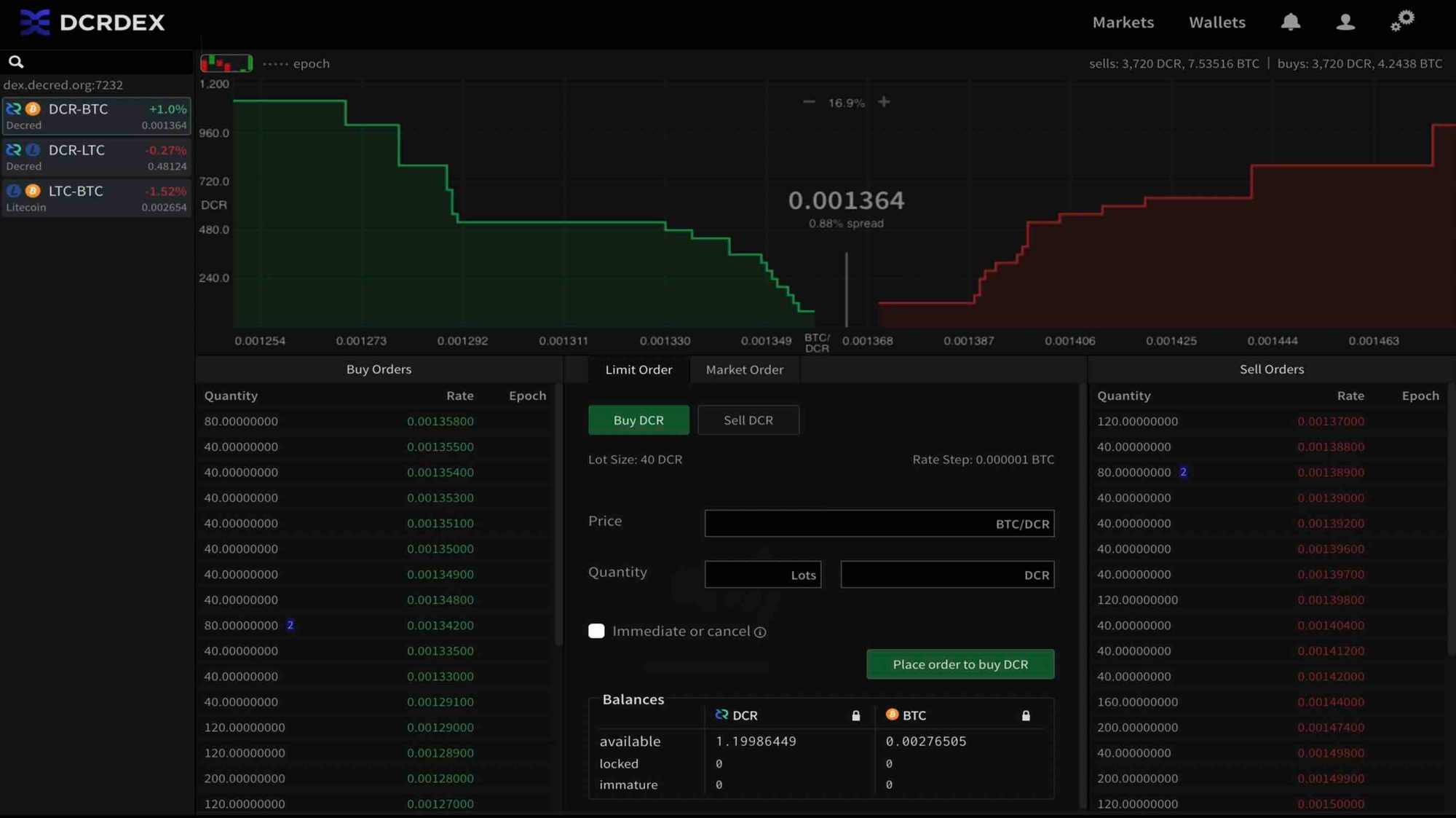Click available BTC balance 0.00276505

point(926,742)
